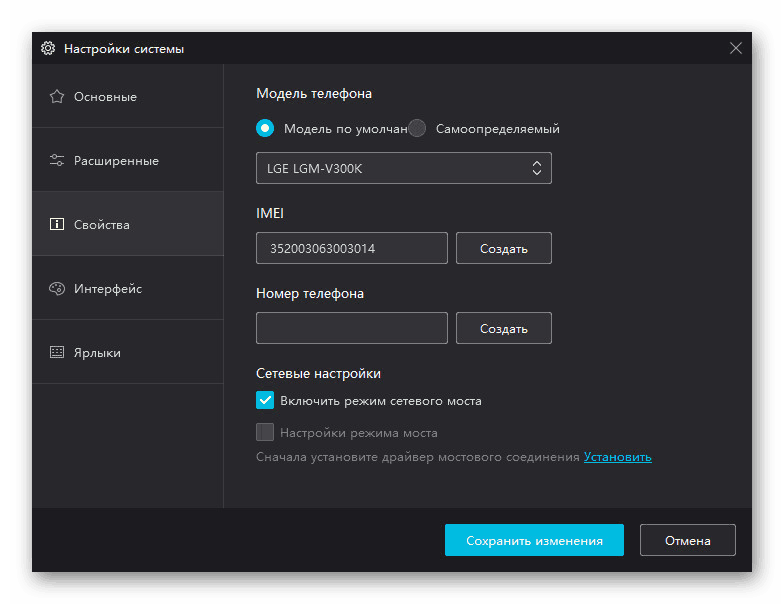Uncheck Включить режим сетевого моста
This screenshot has height=604, width=784.
[x=265, y=400]
